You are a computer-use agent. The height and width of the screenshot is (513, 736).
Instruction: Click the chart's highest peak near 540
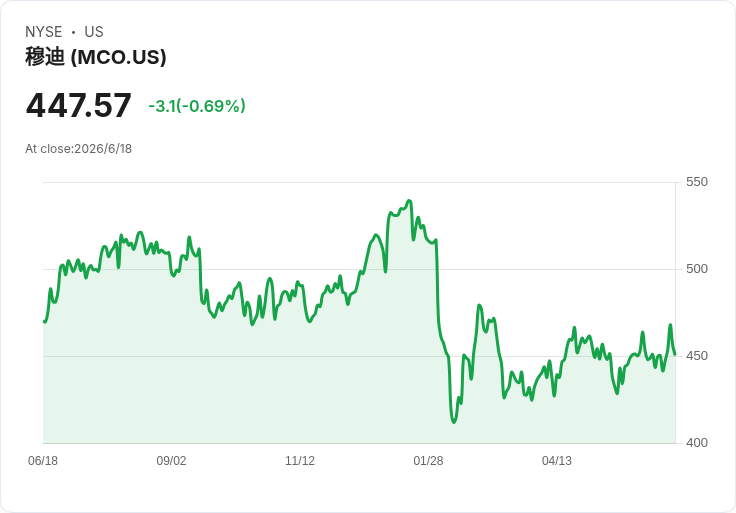pos(409,201)
